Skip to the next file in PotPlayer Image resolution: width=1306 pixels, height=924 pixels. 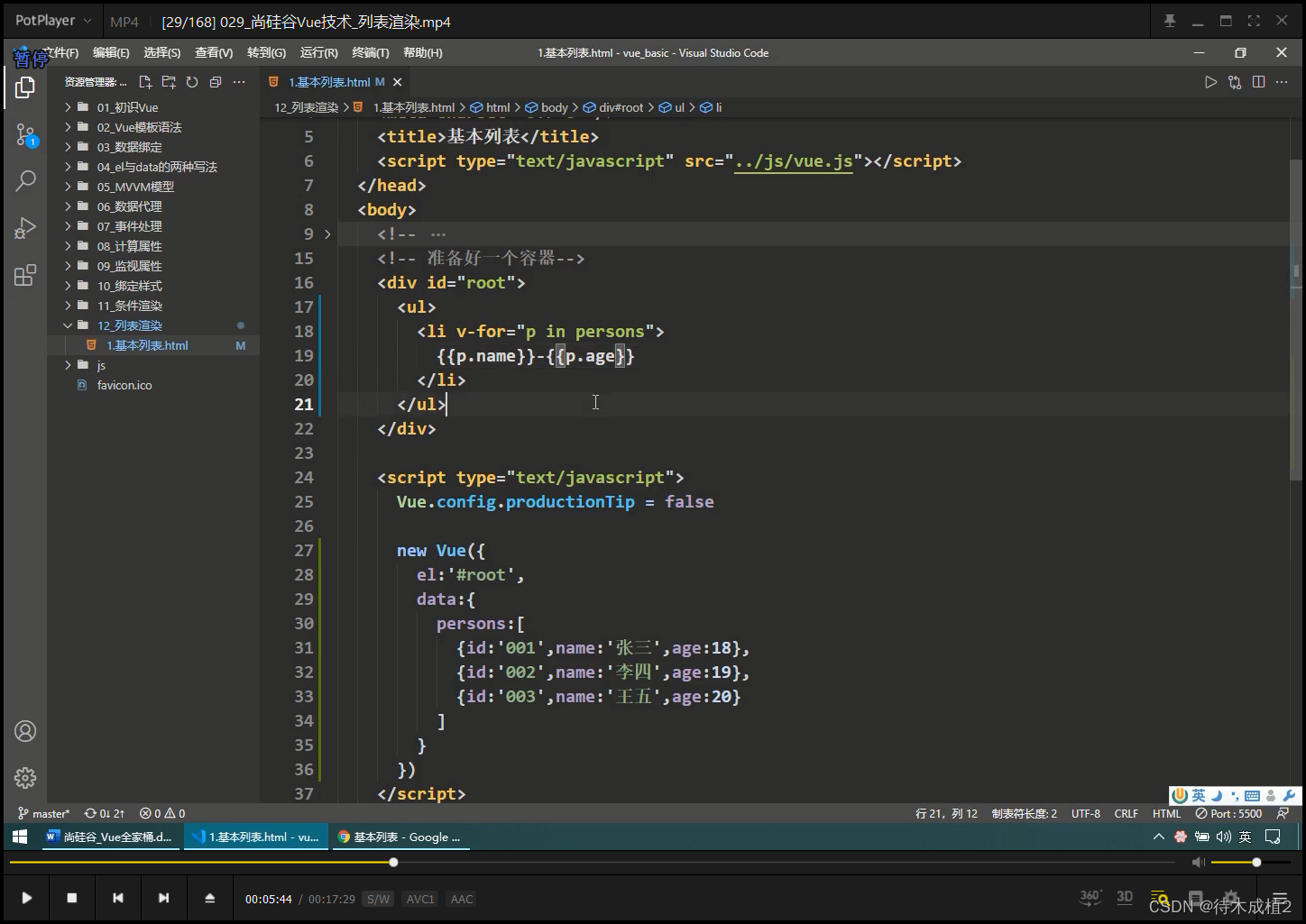coord(163,898)
